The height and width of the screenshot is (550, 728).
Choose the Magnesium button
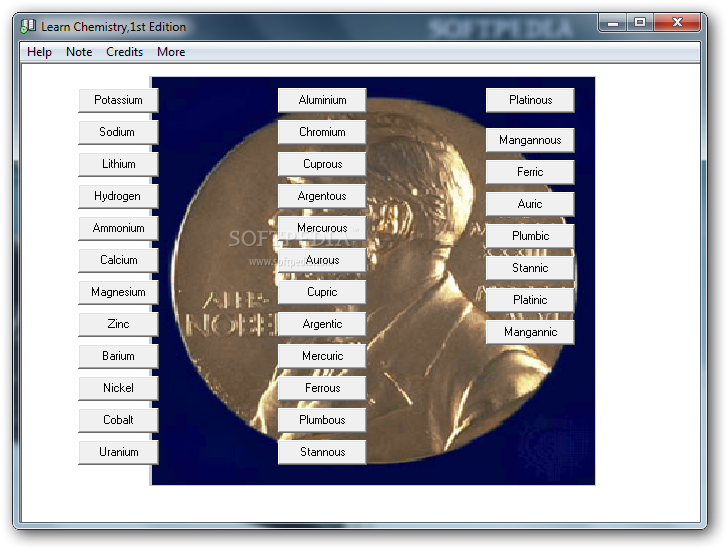[x=118, y=292]
